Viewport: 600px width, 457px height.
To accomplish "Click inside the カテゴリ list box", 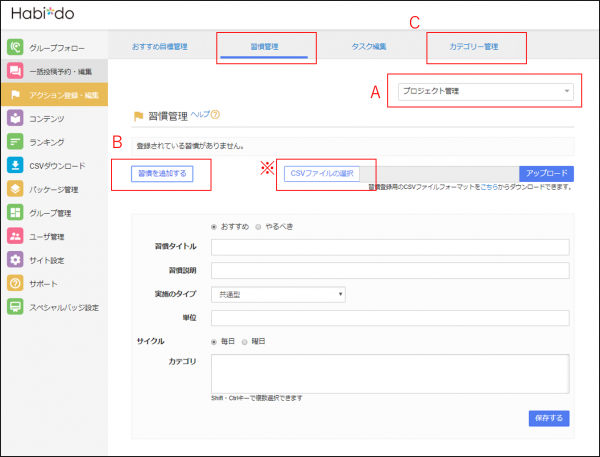I will coord(390,374).
